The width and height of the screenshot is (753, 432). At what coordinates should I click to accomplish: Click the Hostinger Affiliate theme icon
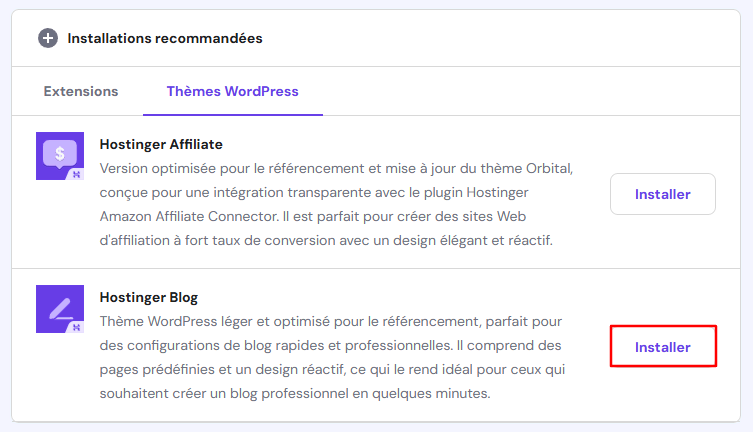pyautogui.click(x=59, y=156)
